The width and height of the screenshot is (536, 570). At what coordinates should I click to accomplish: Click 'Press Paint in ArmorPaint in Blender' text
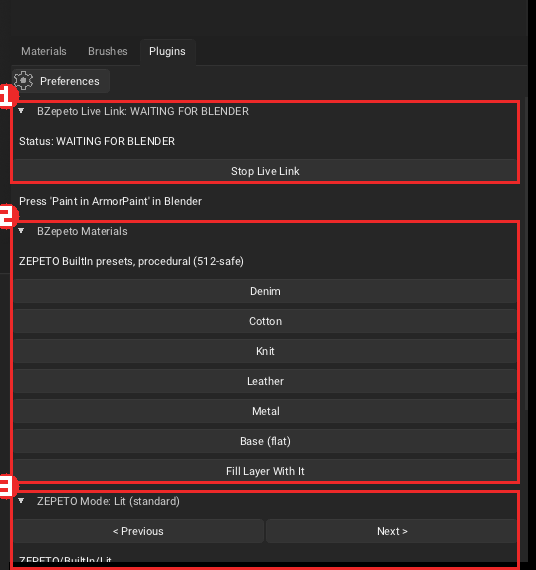[x=110, y=201]
